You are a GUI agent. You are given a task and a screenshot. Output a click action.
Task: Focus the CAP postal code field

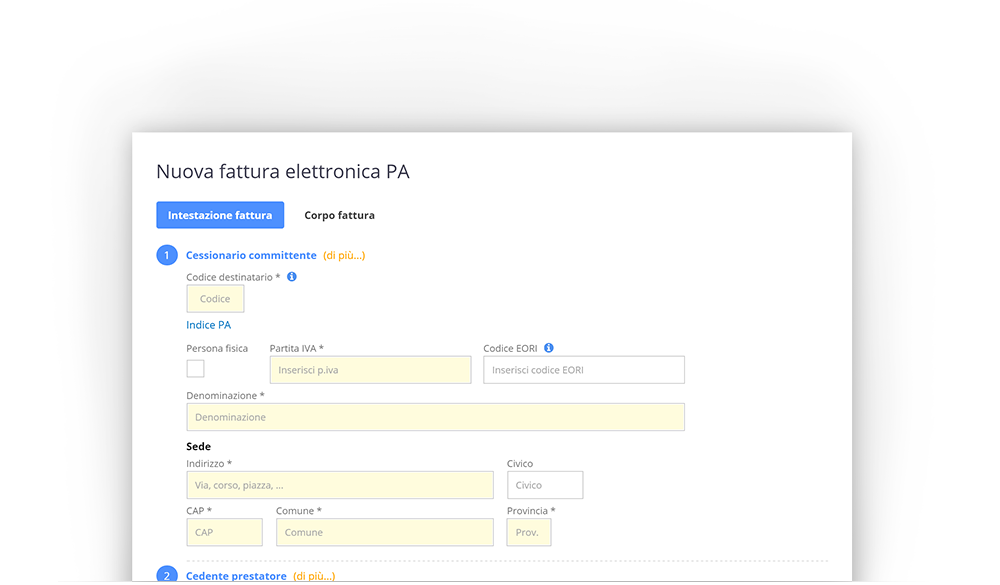point(224,532)
